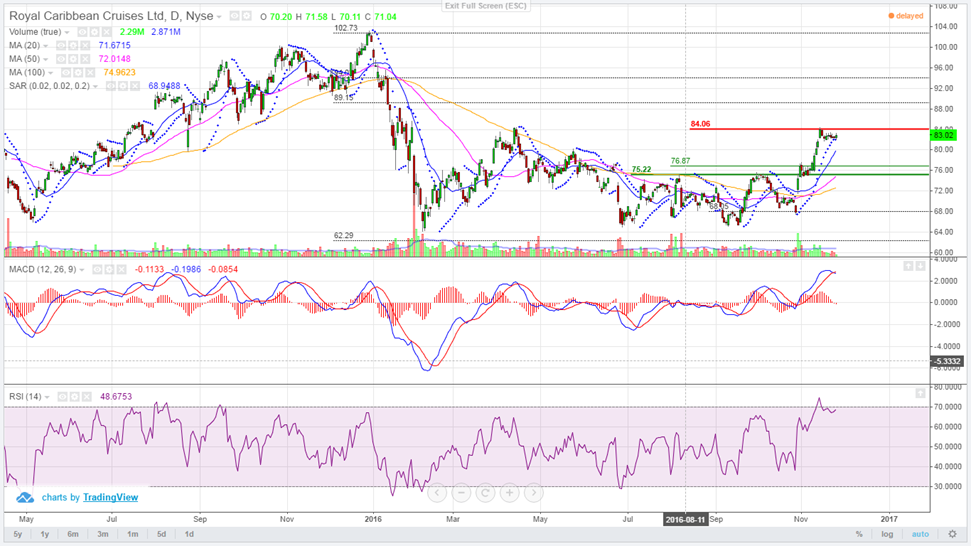Image resolution: width=971 pixels, height=546 pixels.
Task: Open MA (50) format settings
Action: [73, 59]
